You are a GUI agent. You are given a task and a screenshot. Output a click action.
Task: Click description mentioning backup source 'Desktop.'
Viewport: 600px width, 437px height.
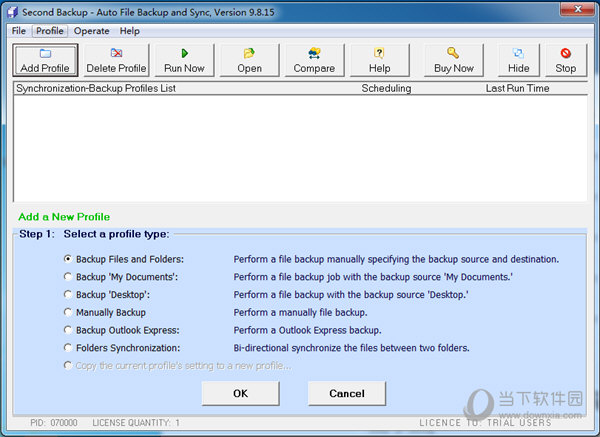click(351, 295)
